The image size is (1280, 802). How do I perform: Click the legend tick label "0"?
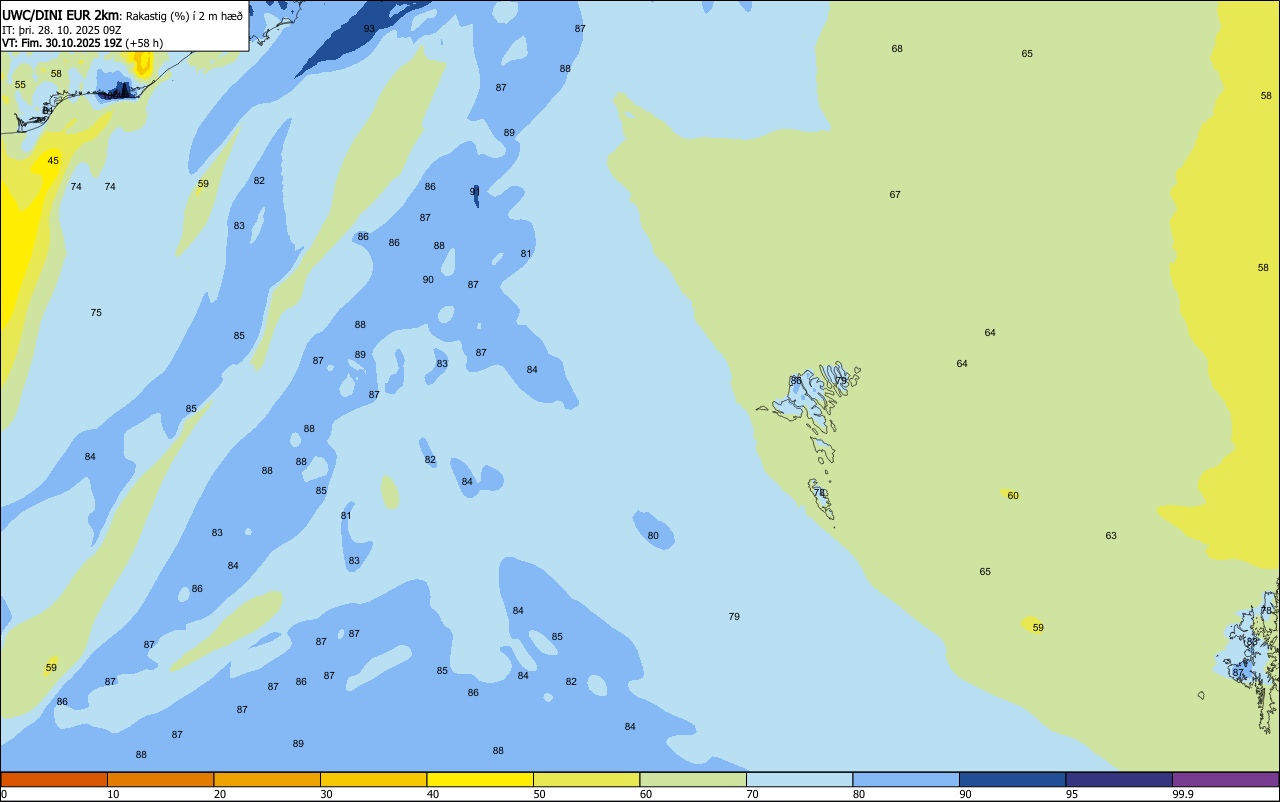(x=4, y=794)
